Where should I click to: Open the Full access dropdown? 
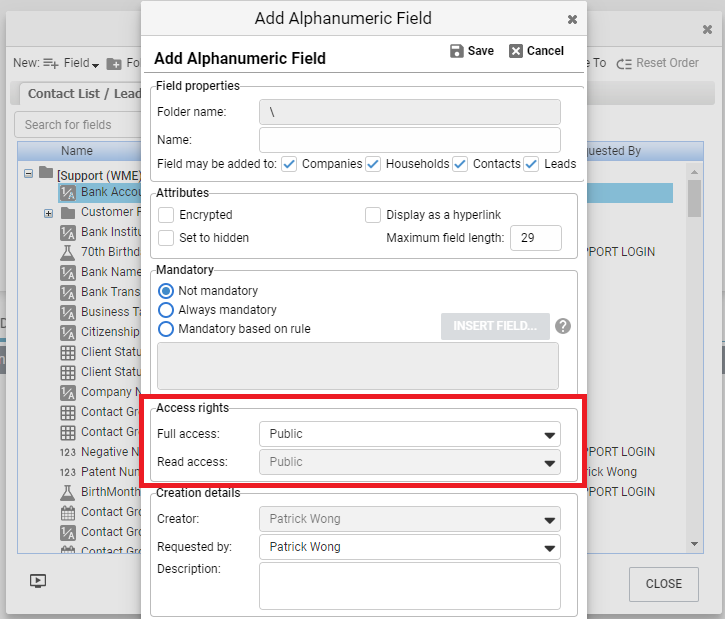click(x=410, y=434)
